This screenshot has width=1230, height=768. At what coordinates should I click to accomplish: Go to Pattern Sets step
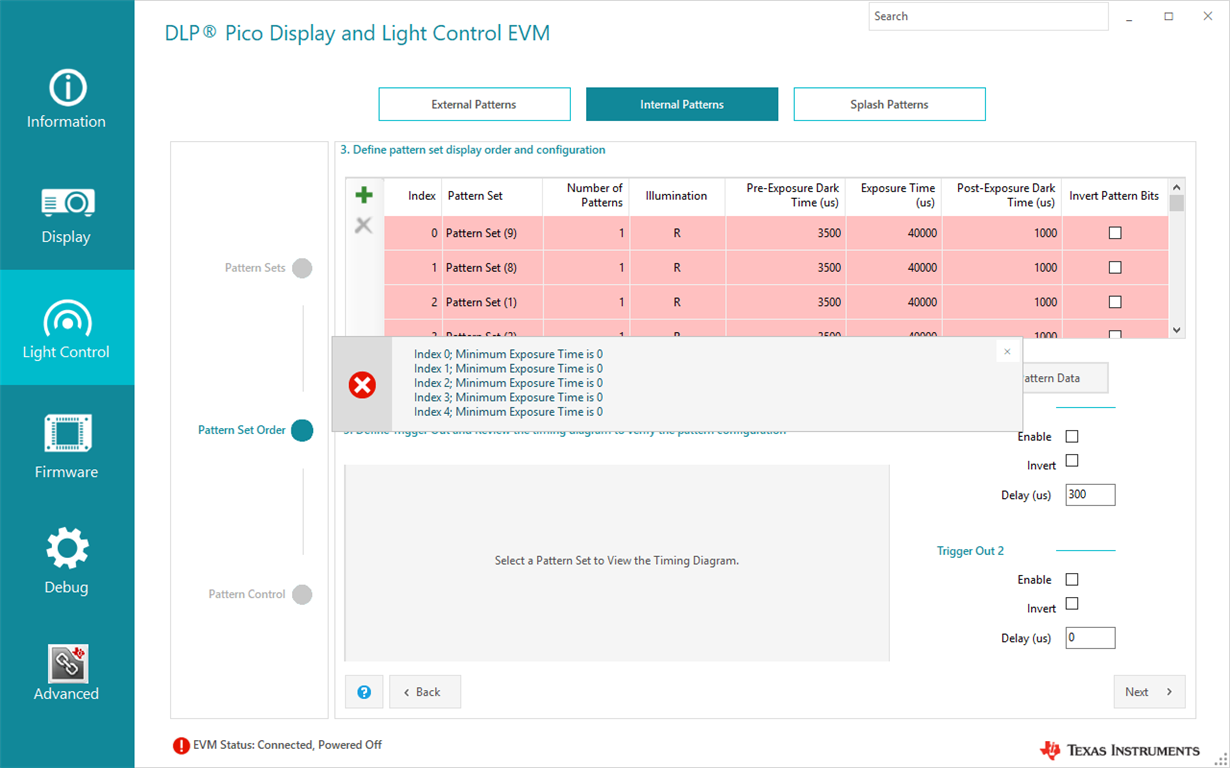268,268
